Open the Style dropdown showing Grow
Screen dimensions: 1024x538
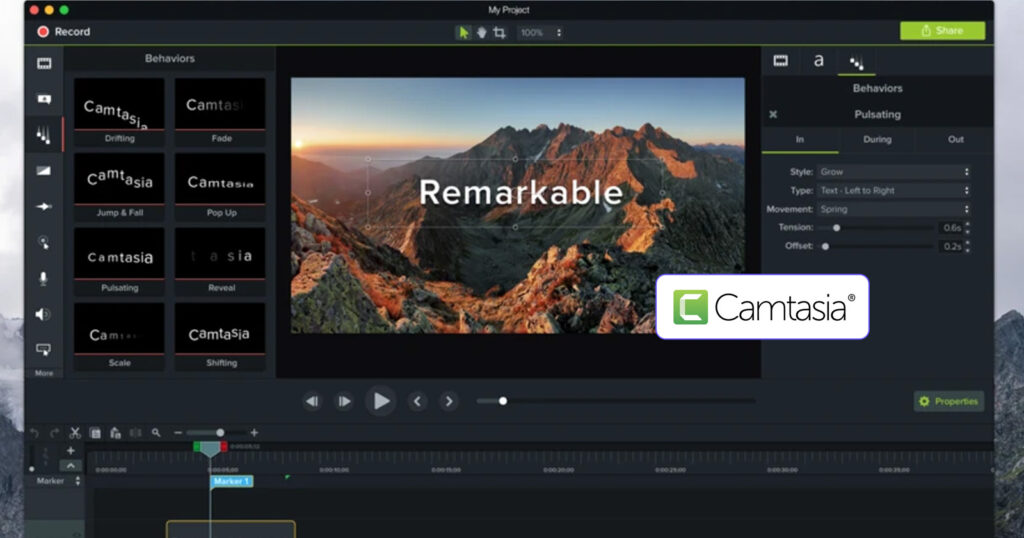coord(893,172)
